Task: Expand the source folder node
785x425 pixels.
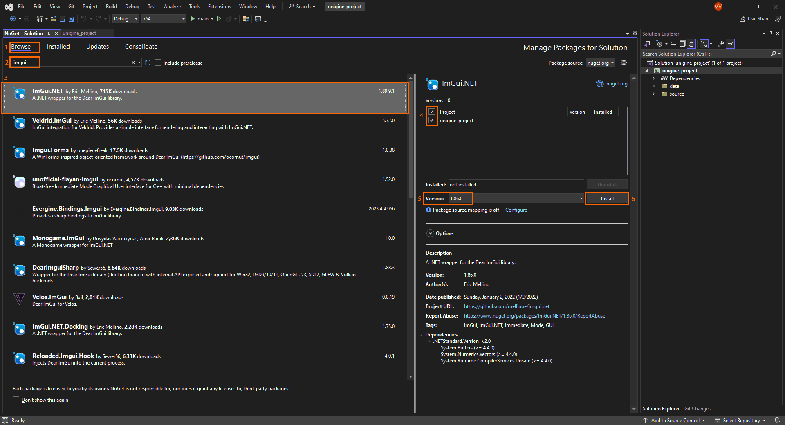Action: point(654,94)
